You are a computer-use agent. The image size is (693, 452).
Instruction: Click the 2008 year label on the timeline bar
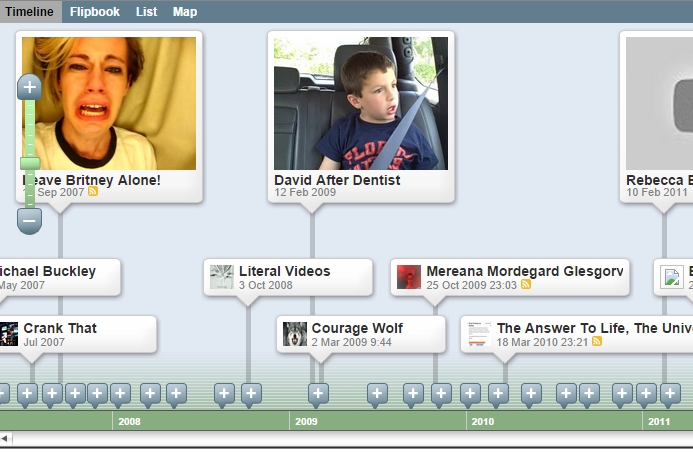(x=129, y=422)
